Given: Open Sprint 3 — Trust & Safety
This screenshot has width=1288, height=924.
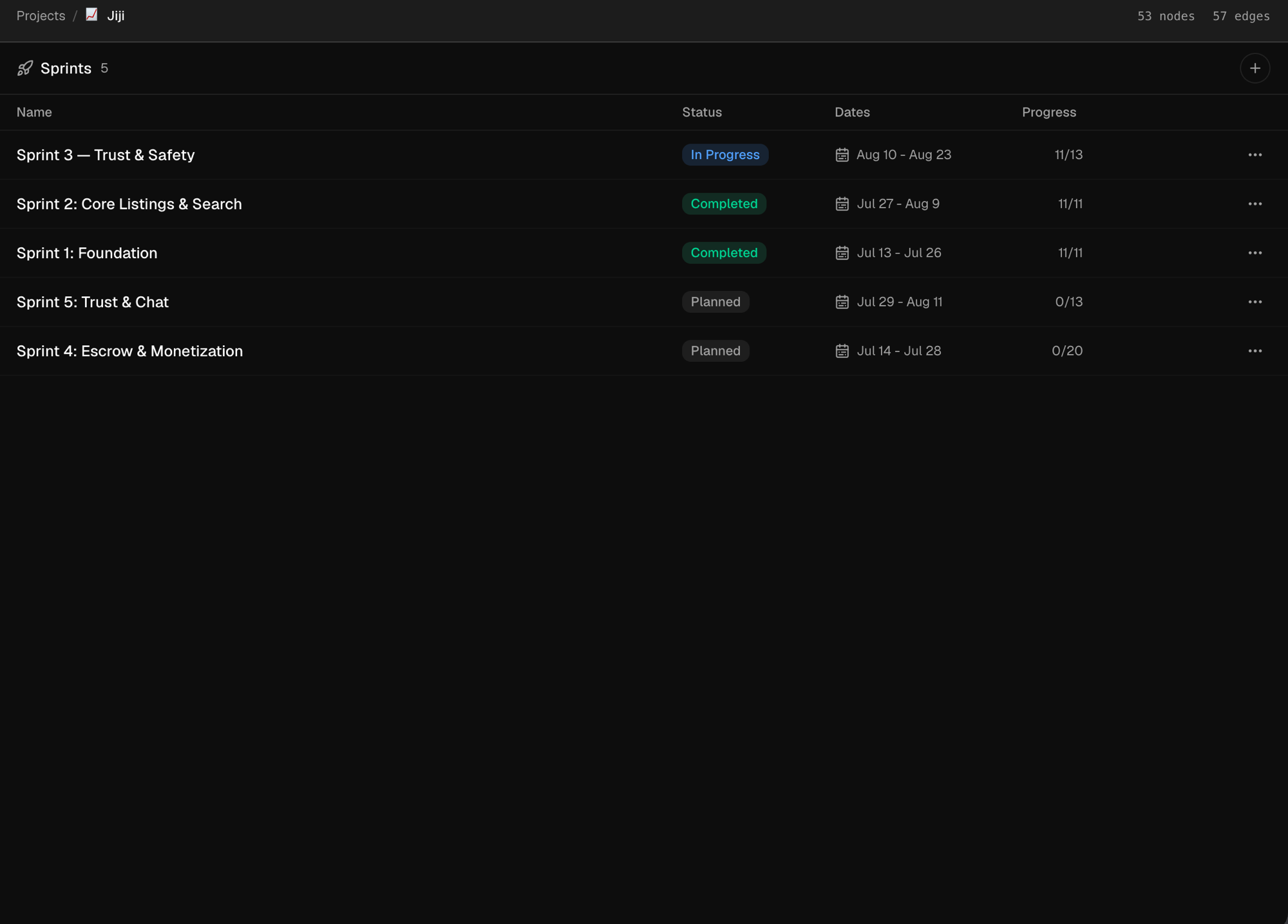Looking at the screenshot, I should 106,155.
